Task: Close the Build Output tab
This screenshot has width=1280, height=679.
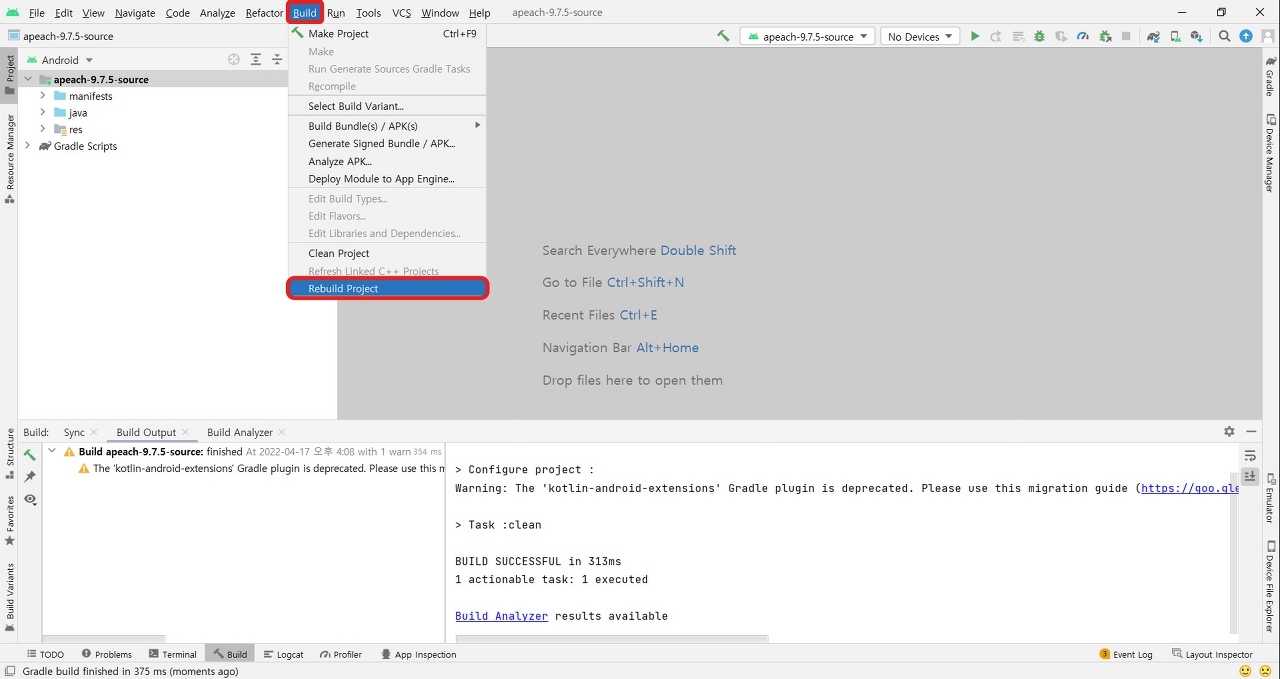Action: tap(186, 432)
